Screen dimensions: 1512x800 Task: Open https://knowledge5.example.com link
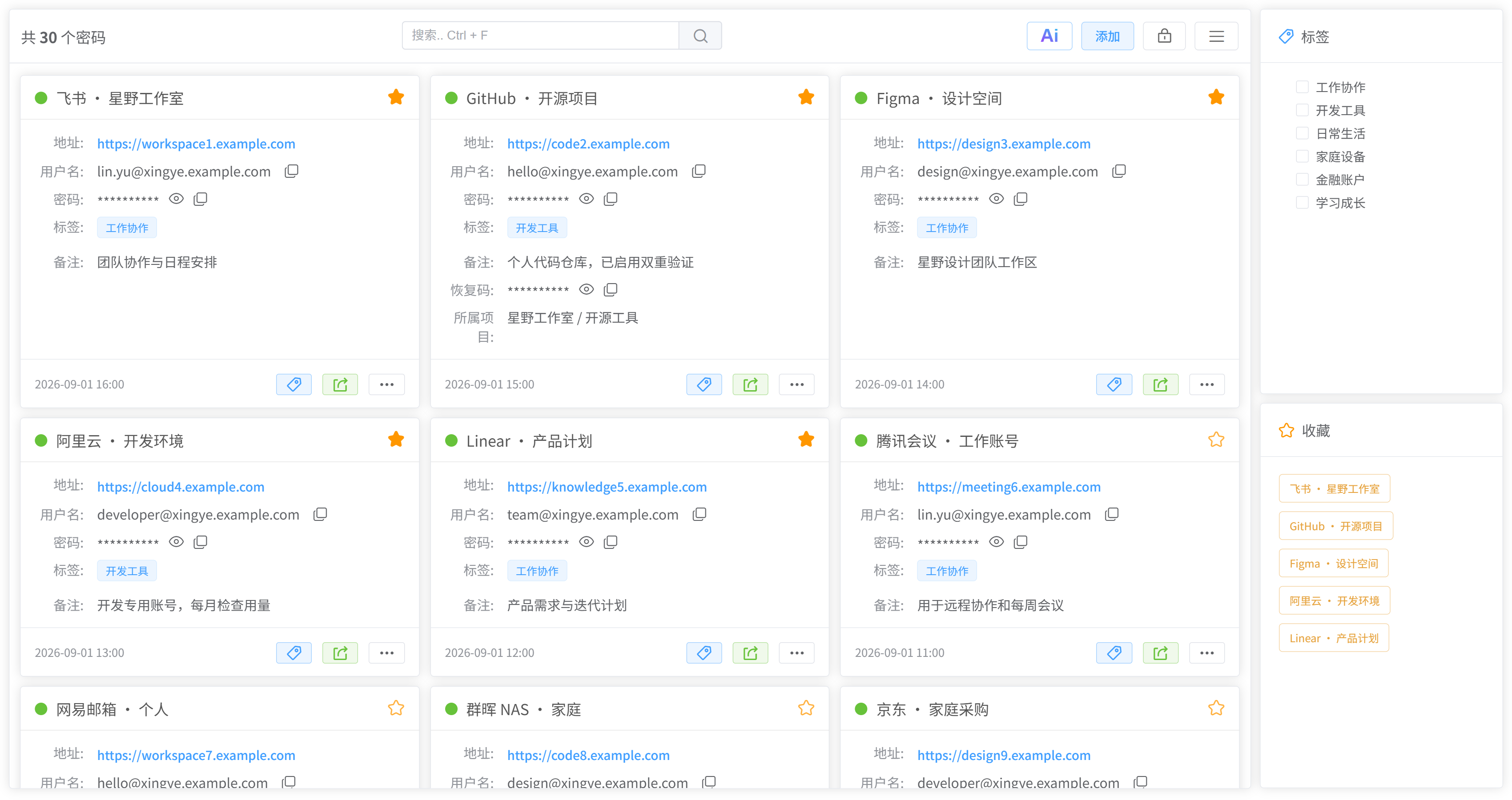607,487
